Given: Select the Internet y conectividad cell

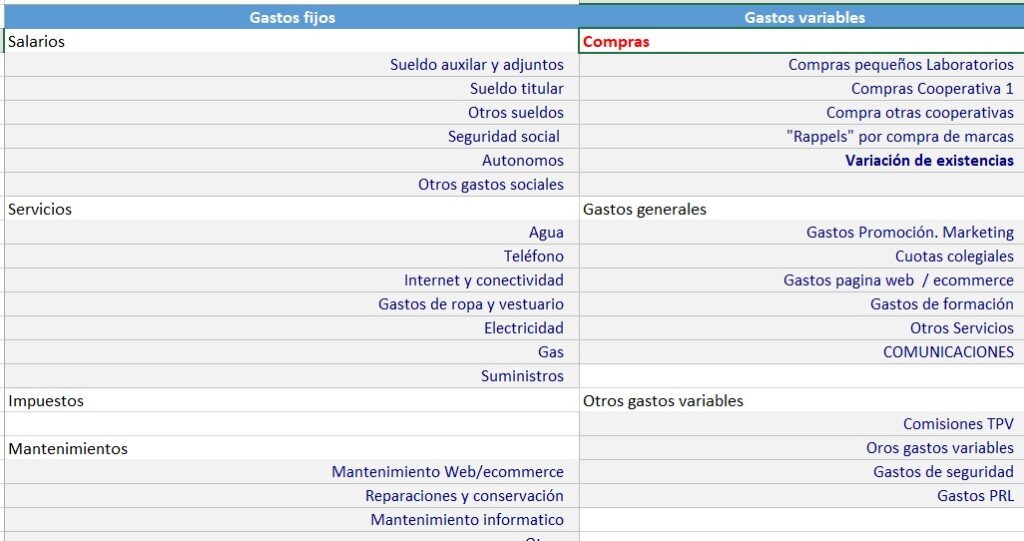Looking at the screenshot, I should point(292,280).
